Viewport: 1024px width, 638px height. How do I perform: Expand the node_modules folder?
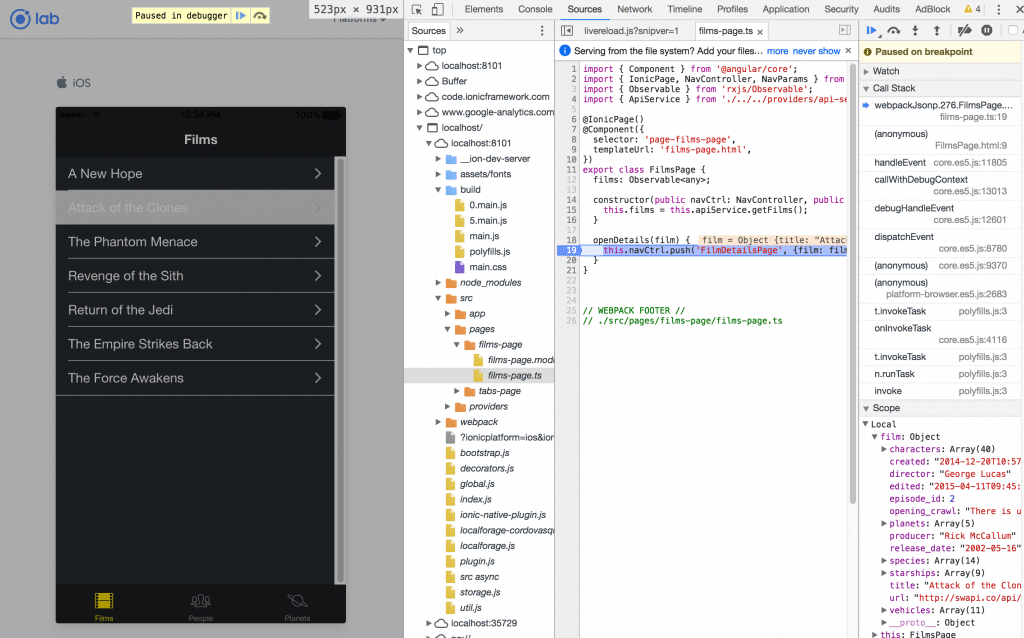439,283
